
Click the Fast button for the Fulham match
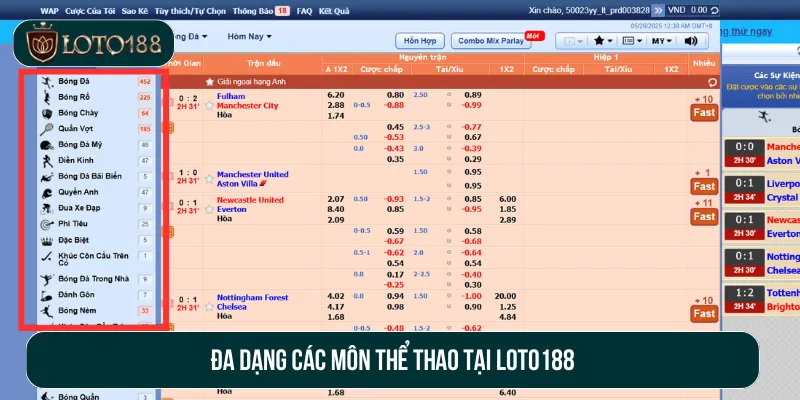pos(704,112)
